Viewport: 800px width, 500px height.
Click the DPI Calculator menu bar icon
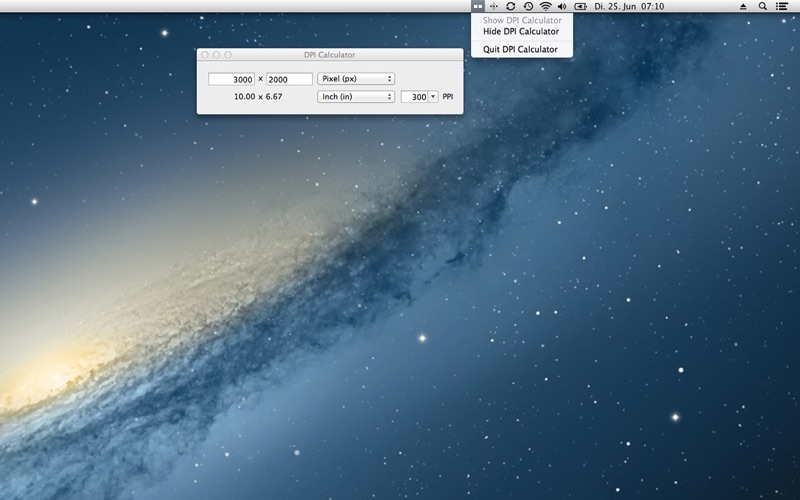coord(478,6)
